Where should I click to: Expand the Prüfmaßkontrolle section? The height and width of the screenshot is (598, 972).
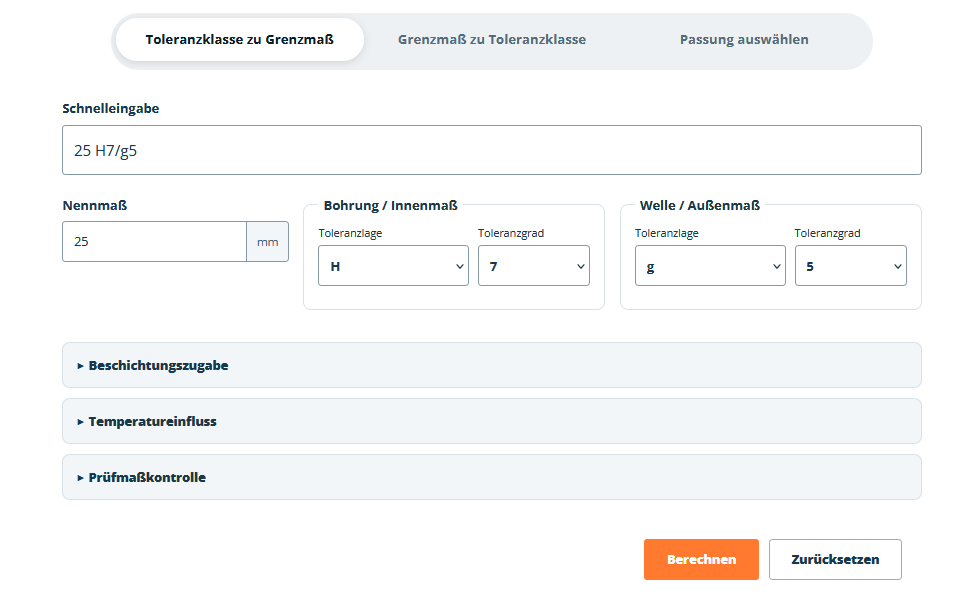(x=492, y=477)
